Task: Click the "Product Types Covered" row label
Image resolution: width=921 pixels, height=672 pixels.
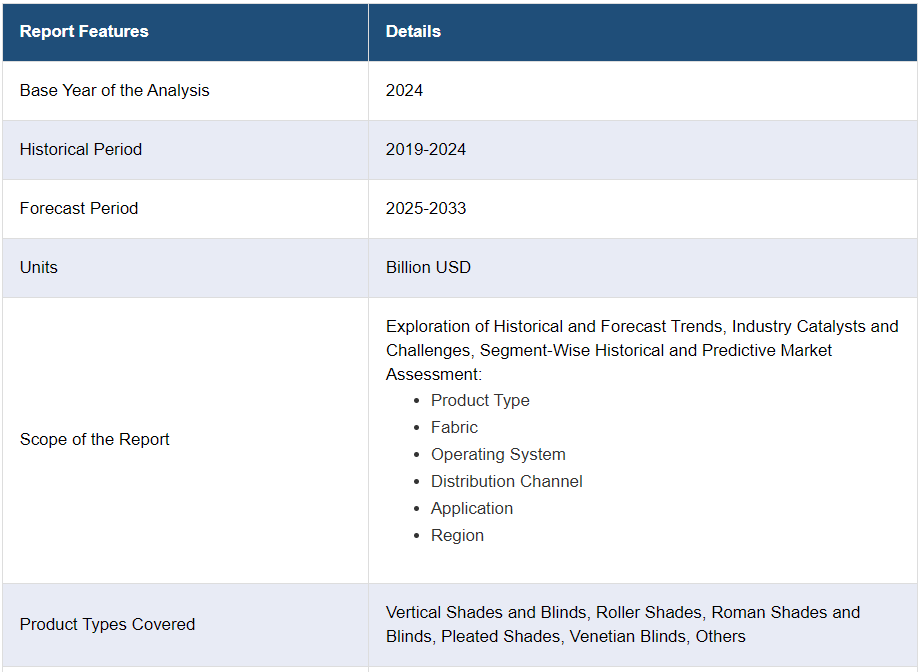Action: click(107, 624)
